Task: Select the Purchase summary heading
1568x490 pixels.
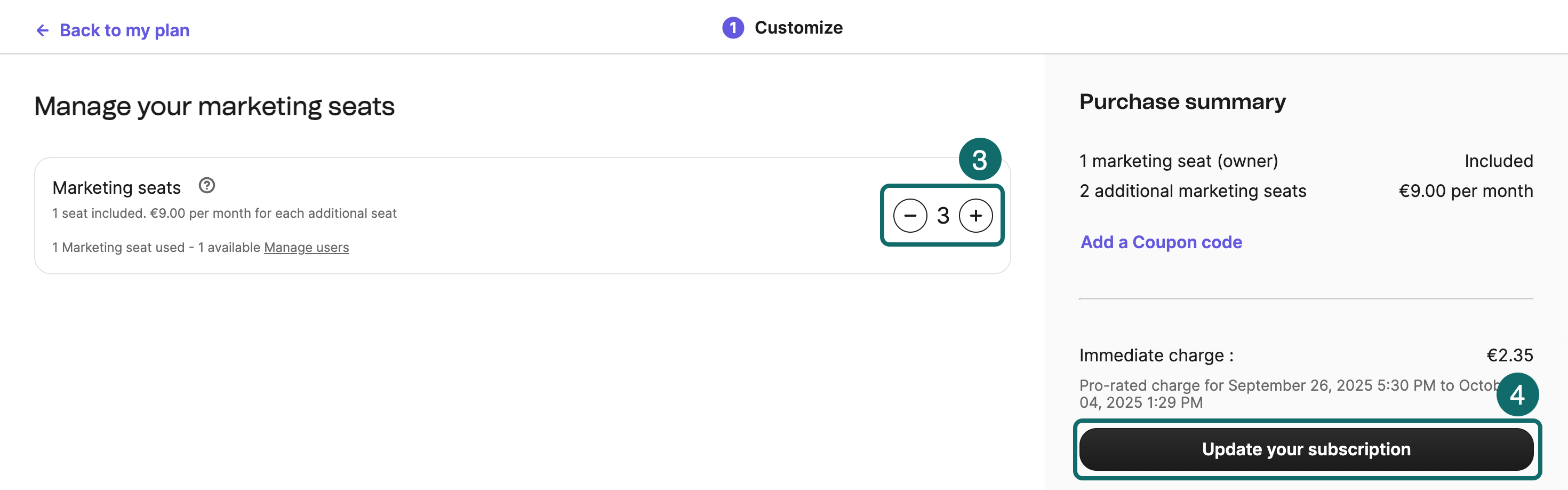Action: tap(1182, 102)
